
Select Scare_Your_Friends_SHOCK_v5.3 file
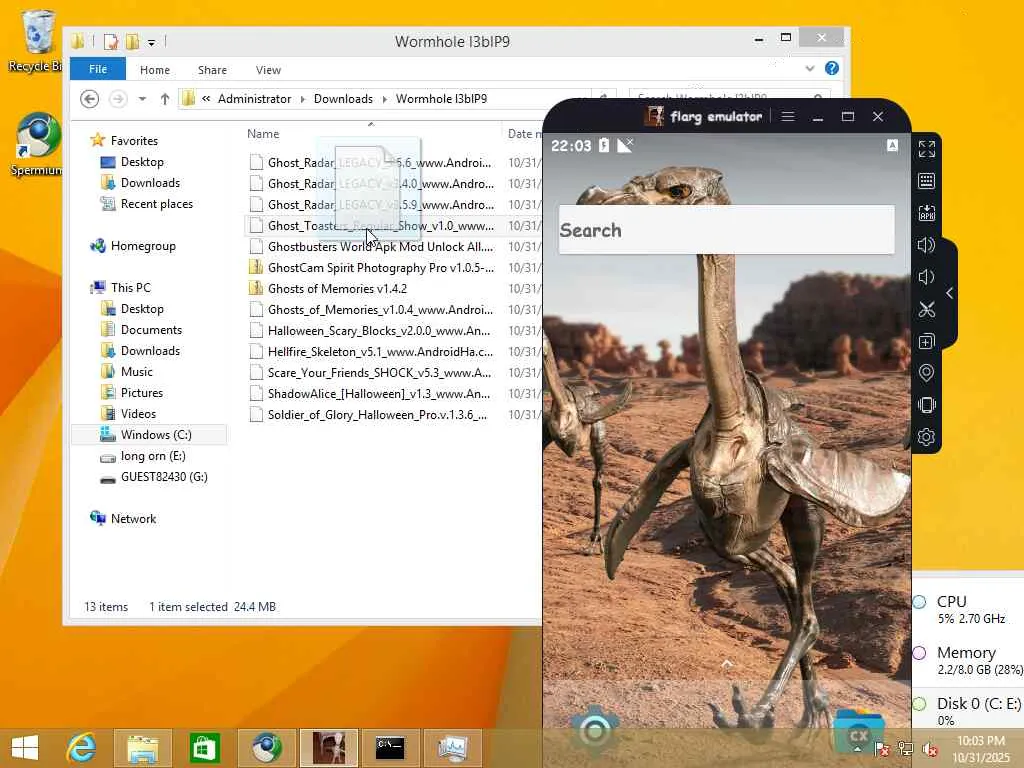point(378,372)
